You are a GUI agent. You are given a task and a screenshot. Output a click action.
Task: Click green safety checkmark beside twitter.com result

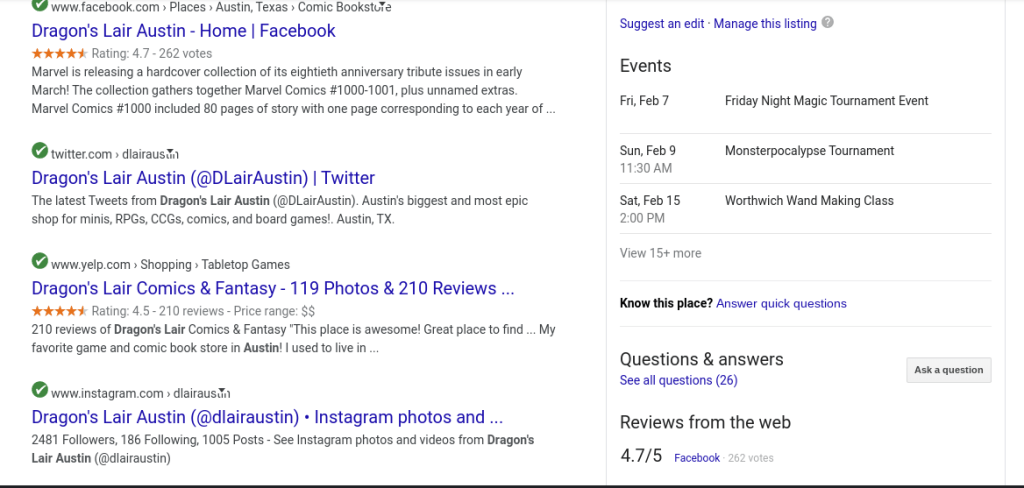pos(40,152)
